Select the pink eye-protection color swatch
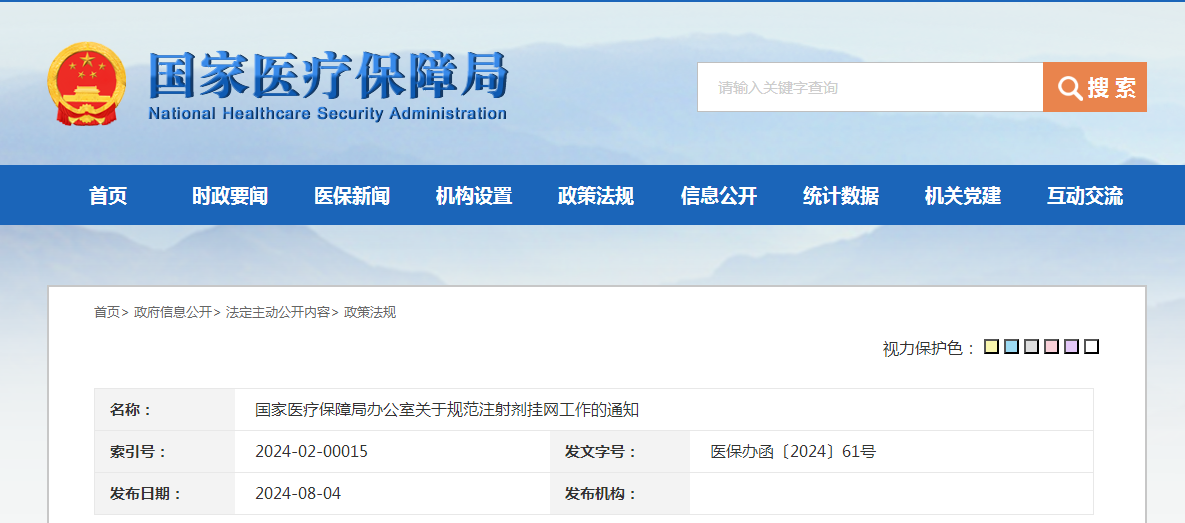The width and height of the screenshot is (1185, 523). coord(1051,347)
